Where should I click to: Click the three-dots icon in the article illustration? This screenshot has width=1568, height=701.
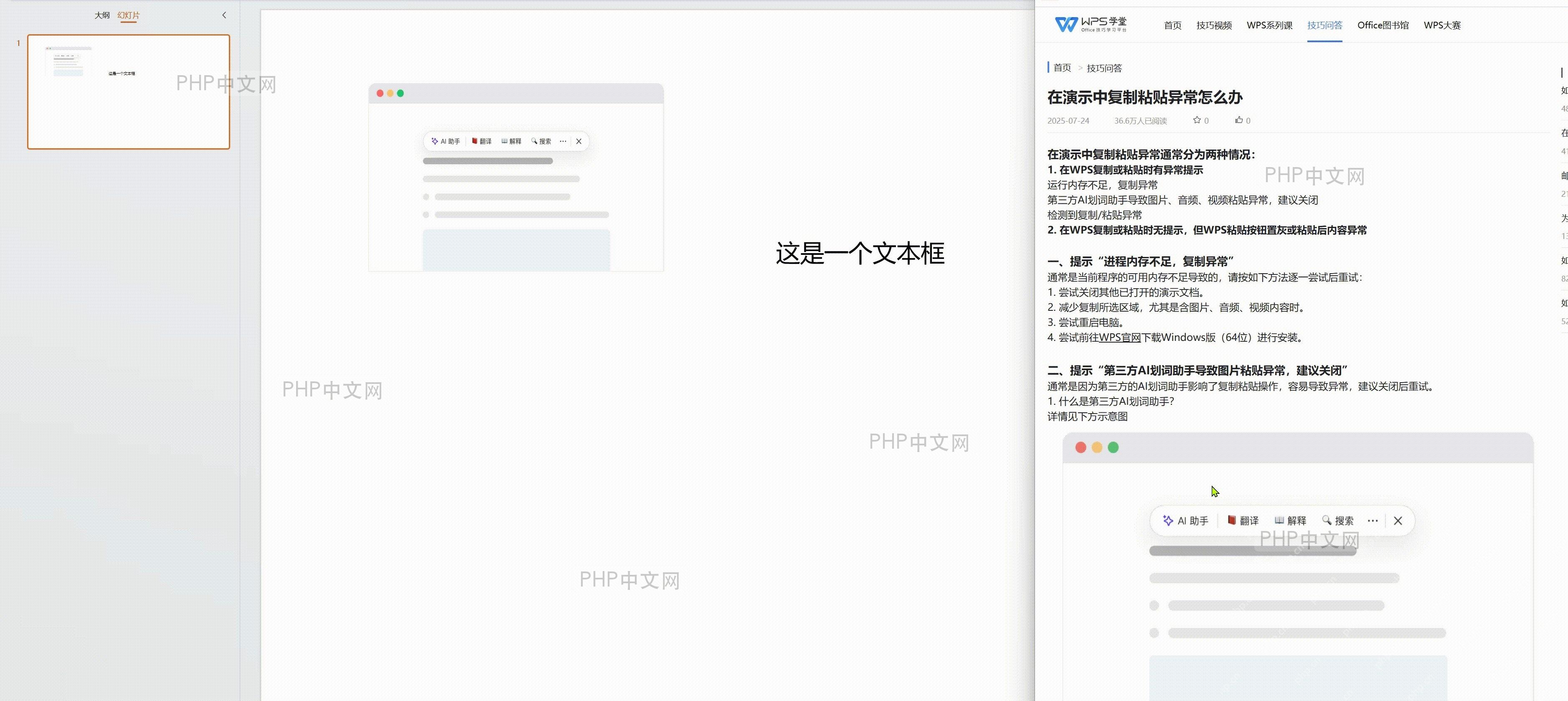pyautogui.click(x=1373, y=521)
